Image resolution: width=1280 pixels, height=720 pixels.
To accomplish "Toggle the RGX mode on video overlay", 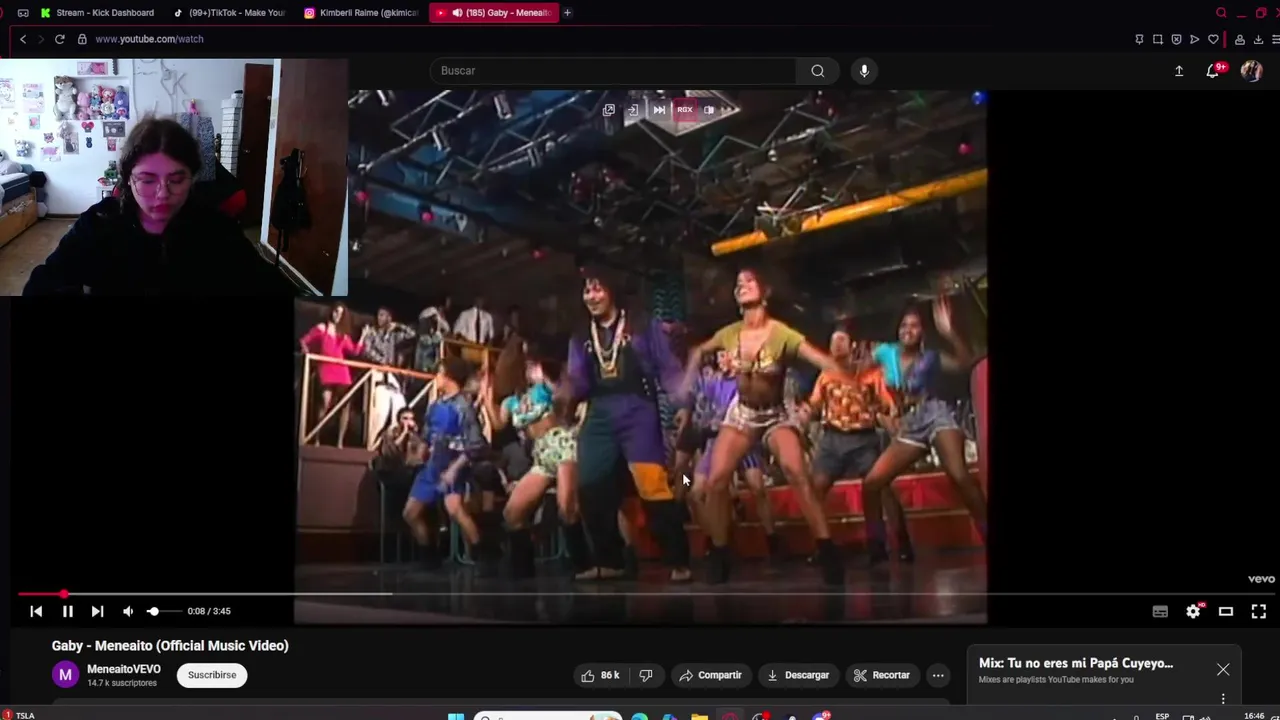I will (x=685, y=110).
